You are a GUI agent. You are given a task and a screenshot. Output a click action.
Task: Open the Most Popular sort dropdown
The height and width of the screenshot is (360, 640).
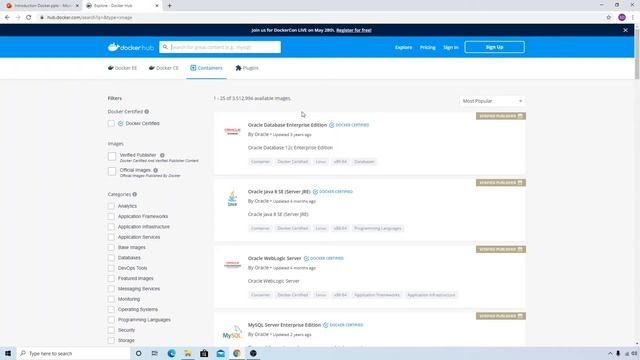point(492,101)
